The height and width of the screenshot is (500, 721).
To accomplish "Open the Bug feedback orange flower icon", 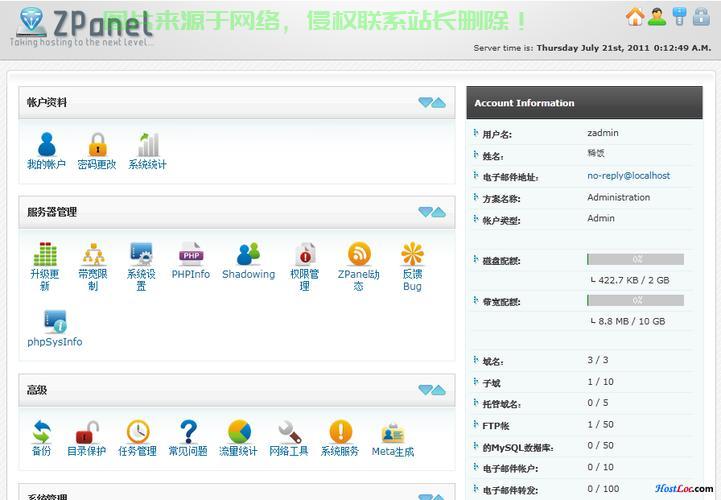I will tap(412, 254).
